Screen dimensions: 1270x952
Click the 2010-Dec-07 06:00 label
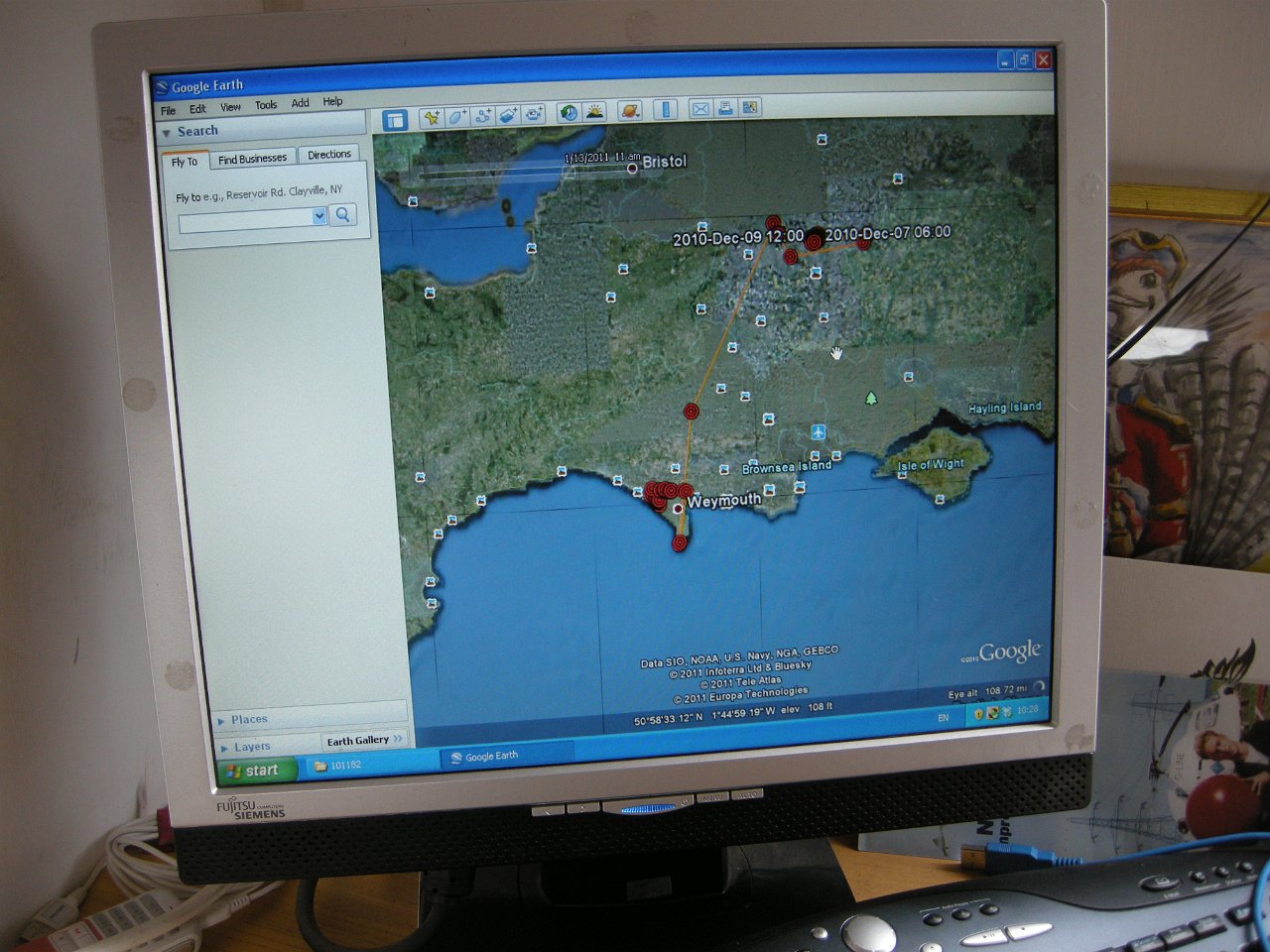[x=887, y=234]
